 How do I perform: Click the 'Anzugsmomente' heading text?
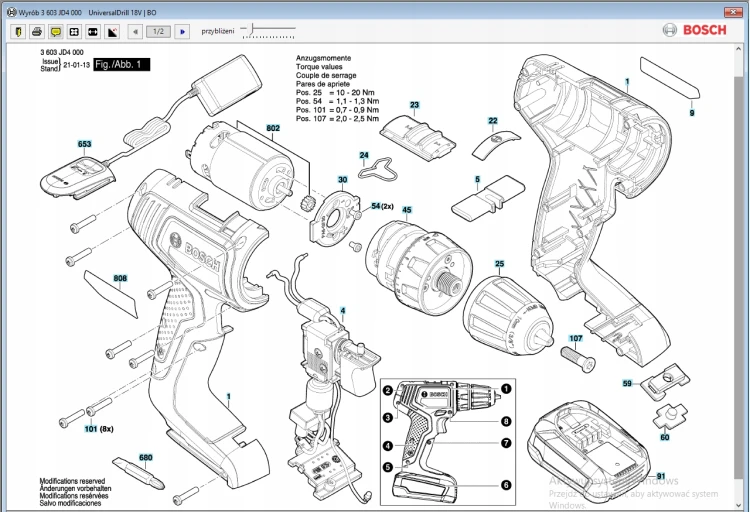point(323,58)
